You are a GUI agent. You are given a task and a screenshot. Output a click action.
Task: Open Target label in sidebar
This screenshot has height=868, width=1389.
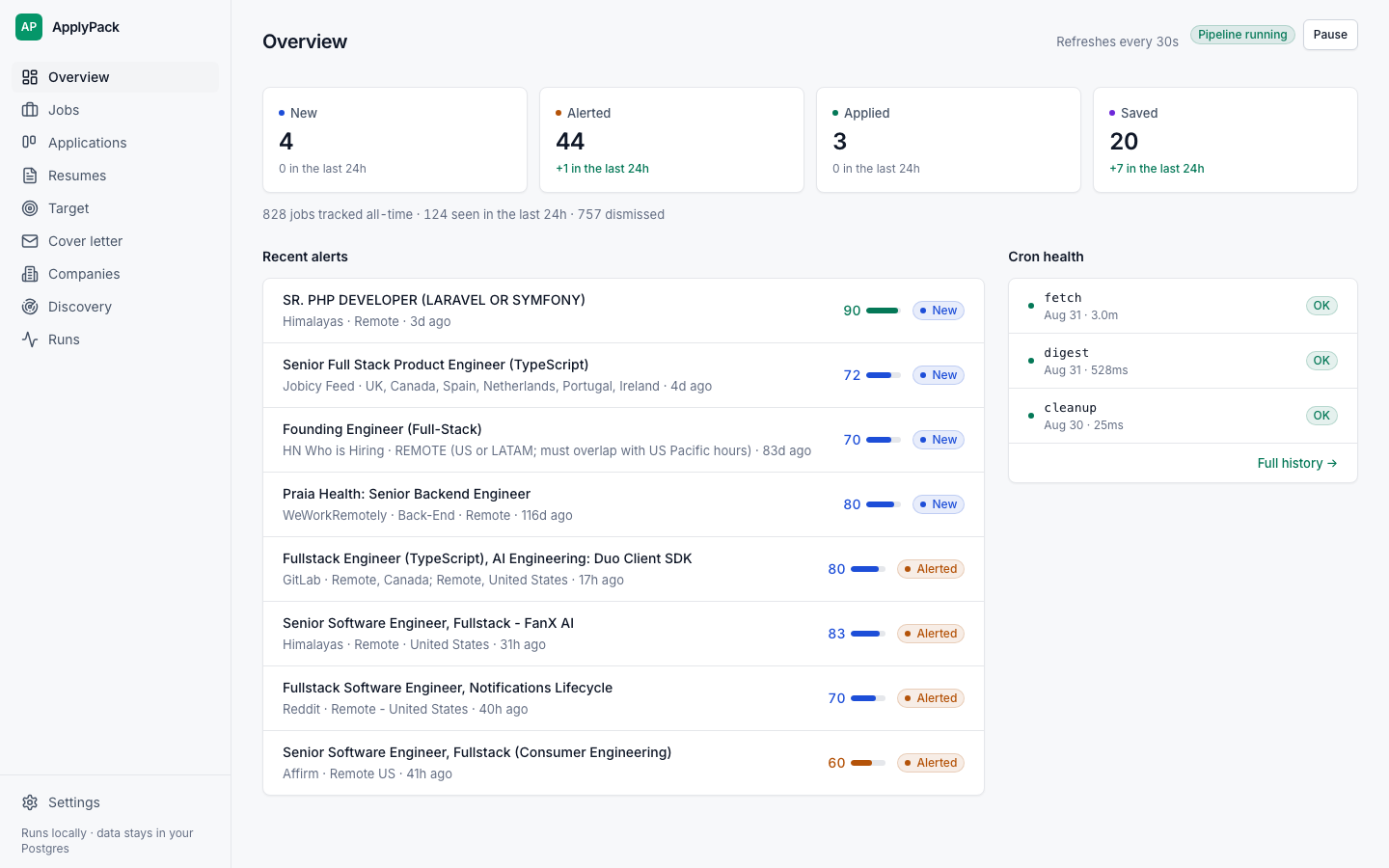pos(68,208)
